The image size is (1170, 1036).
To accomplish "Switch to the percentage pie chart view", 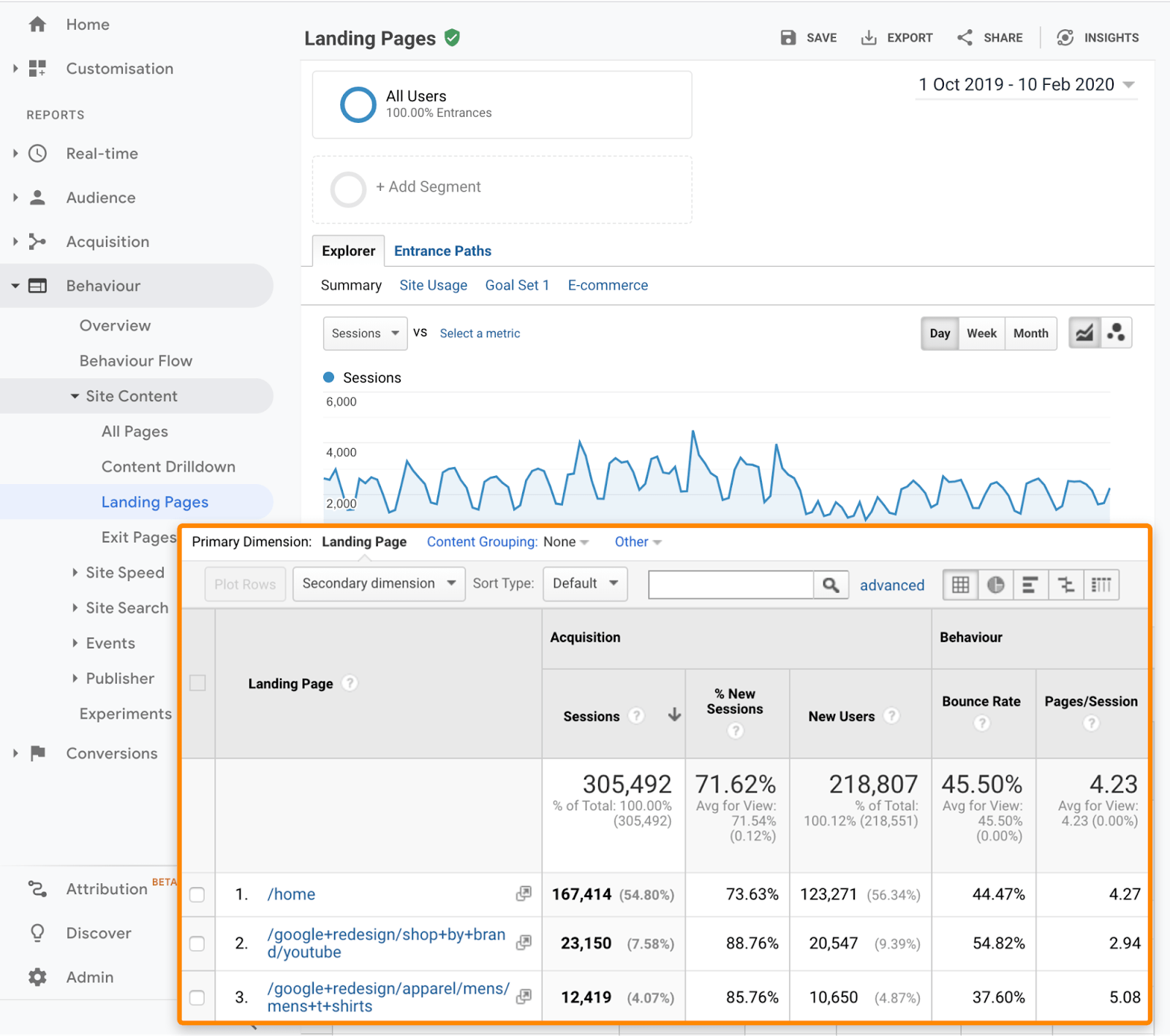I will (995, 584).
